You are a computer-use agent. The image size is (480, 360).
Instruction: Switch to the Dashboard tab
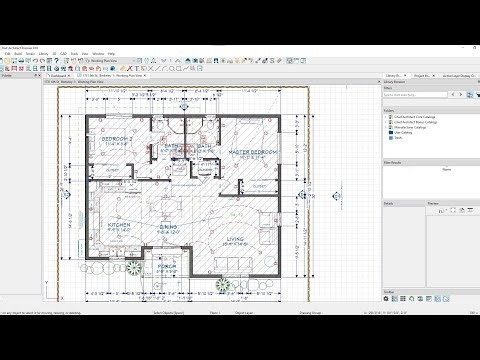point(58,76)
